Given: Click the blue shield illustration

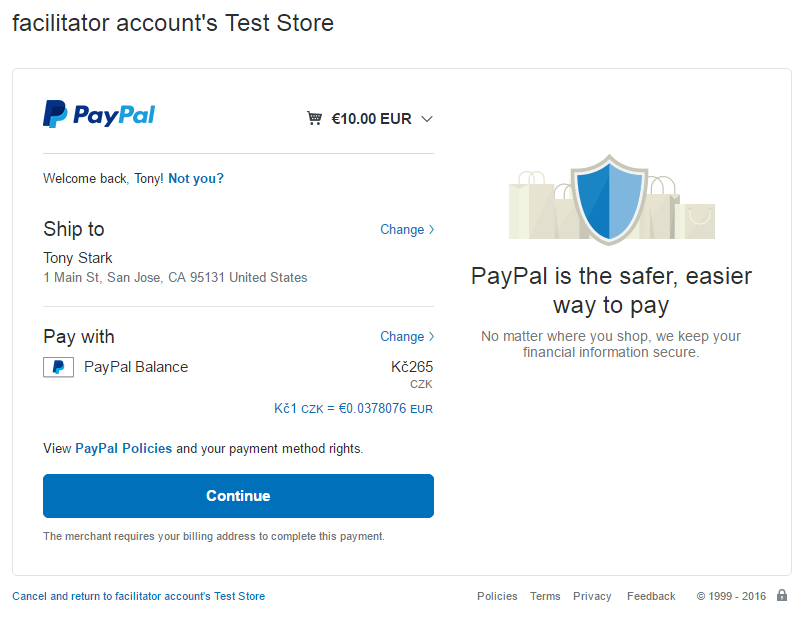Looking at the screenshot, I should point(609,200).
